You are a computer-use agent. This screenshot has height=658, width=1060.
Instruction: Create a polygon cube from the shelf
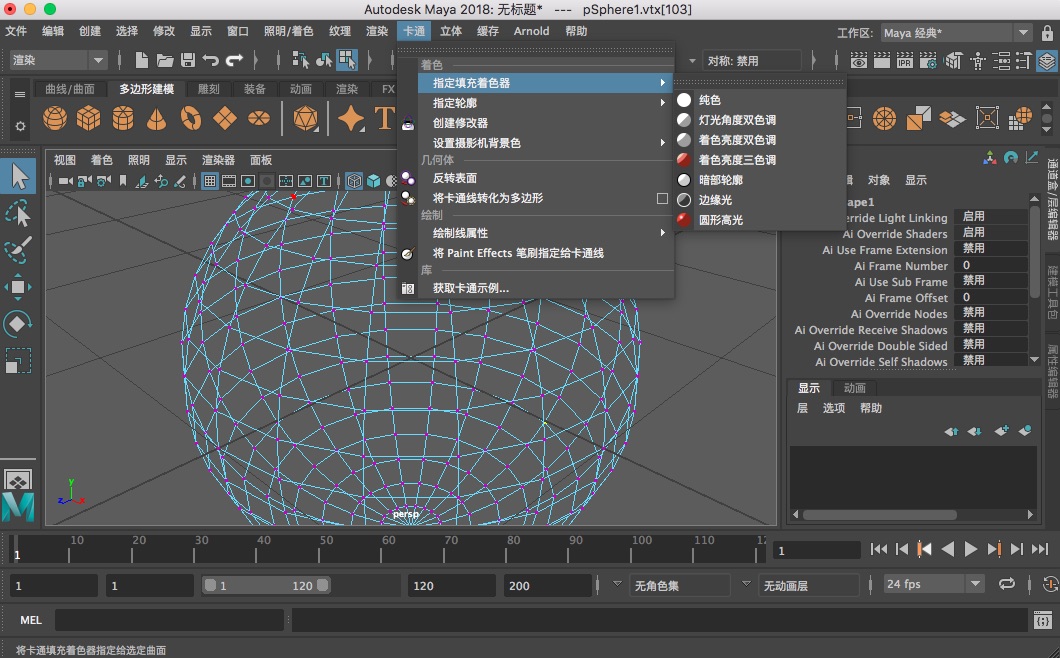pyautogui.click(x=88, y=118)
